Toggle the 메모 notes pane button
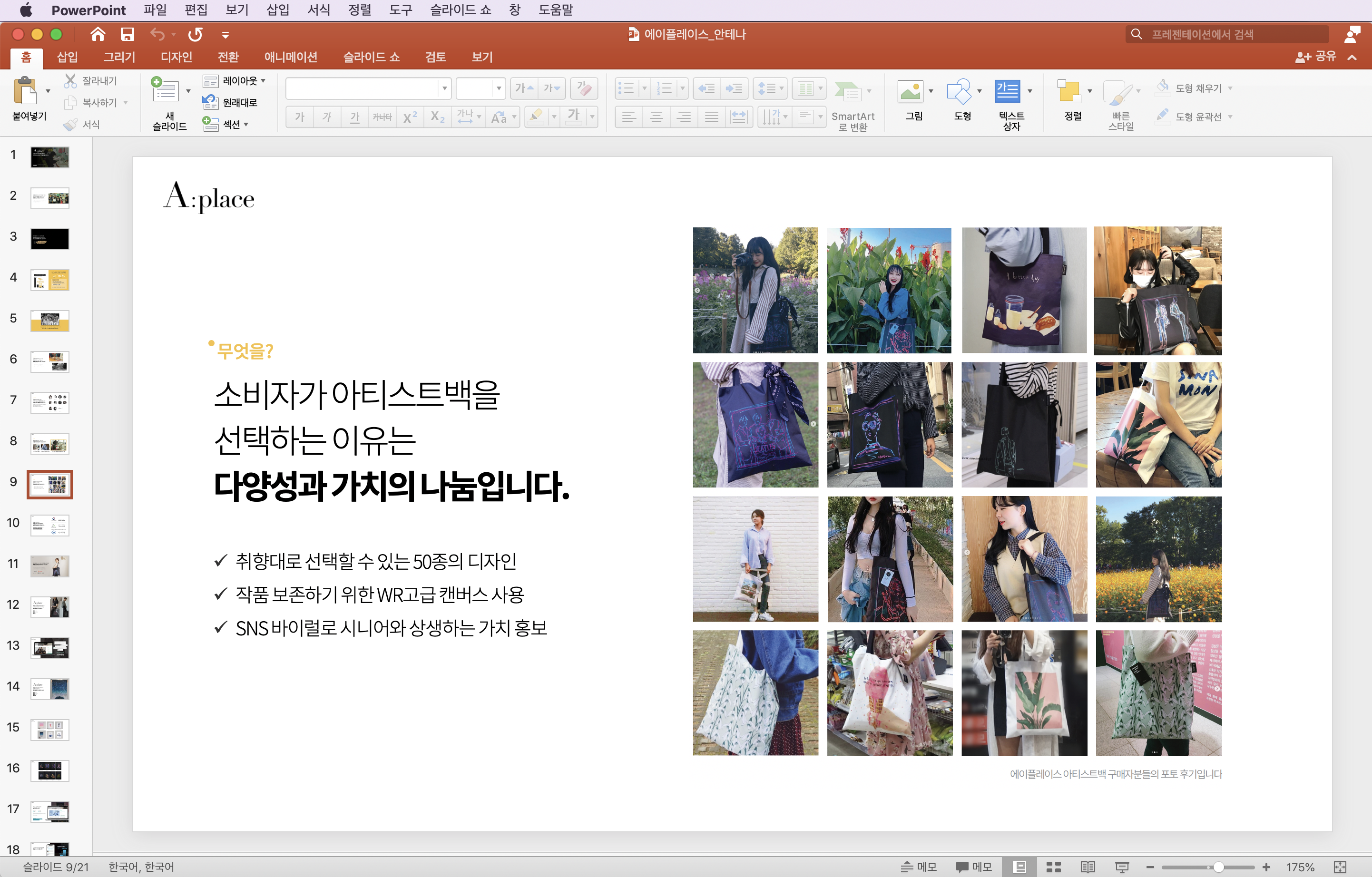 [919, 867]
